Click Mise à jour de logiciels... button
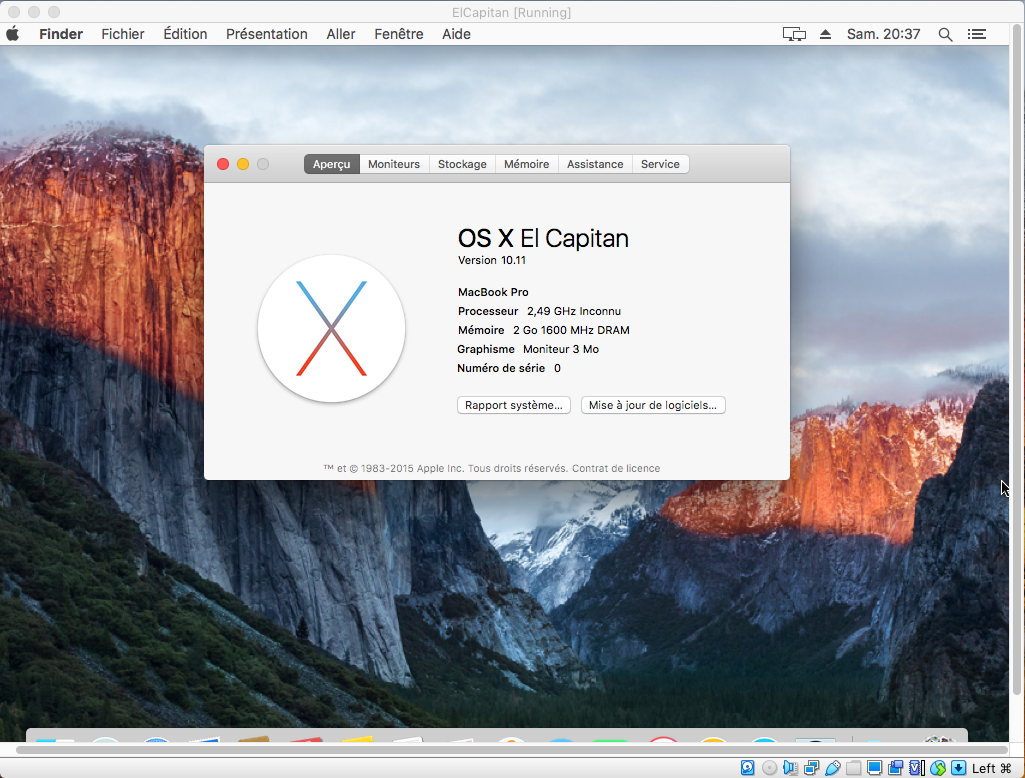Screen dimensions: 1025x778 653,405
